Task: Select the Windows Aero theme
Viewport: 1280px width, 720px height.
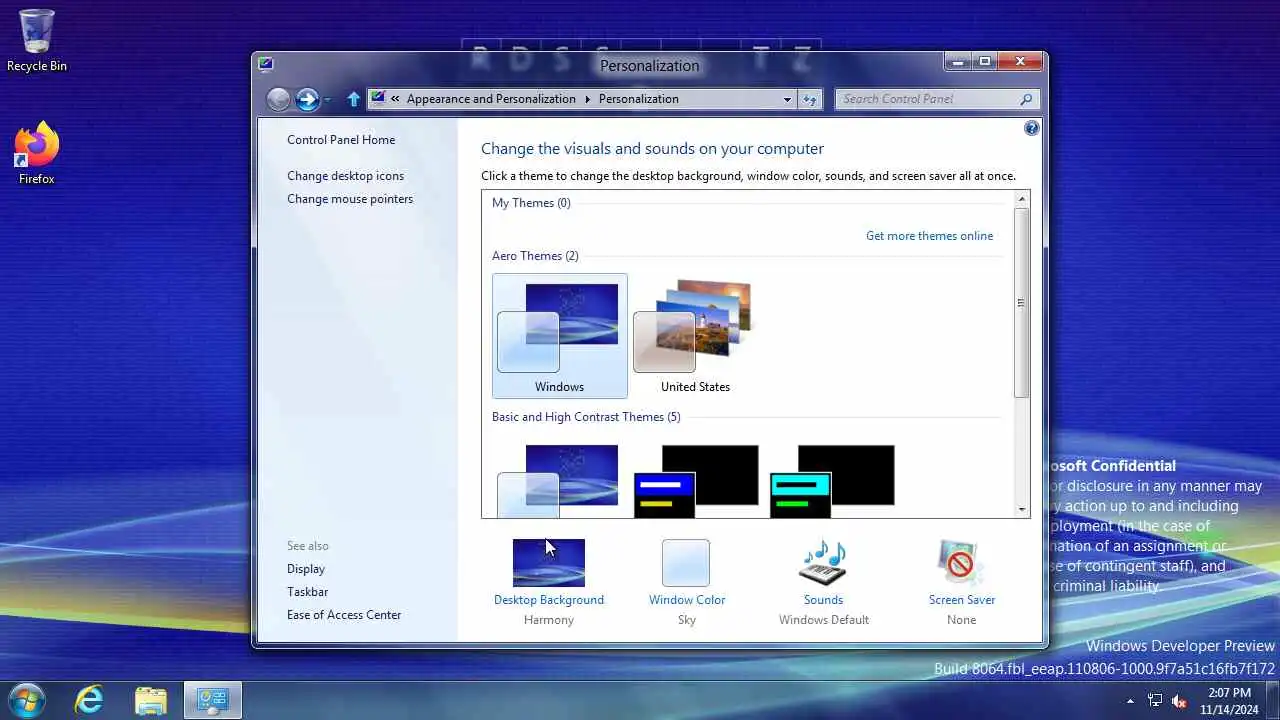Action: tap(560, 336)
